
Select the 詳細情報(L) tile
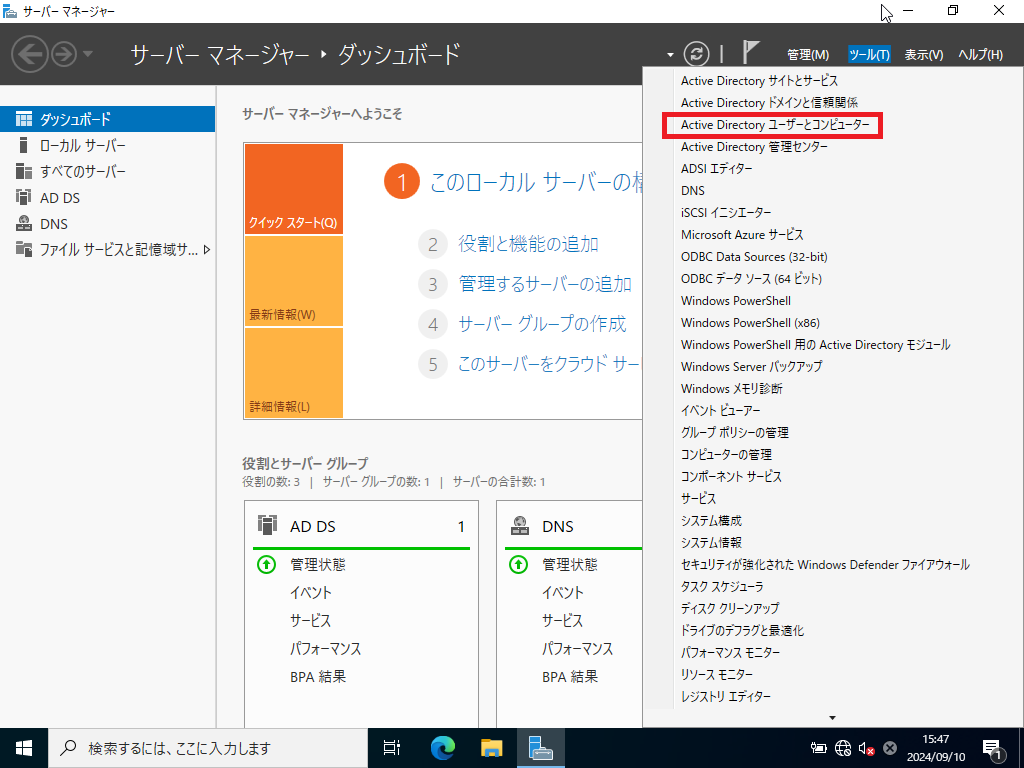tap(293, 373)
